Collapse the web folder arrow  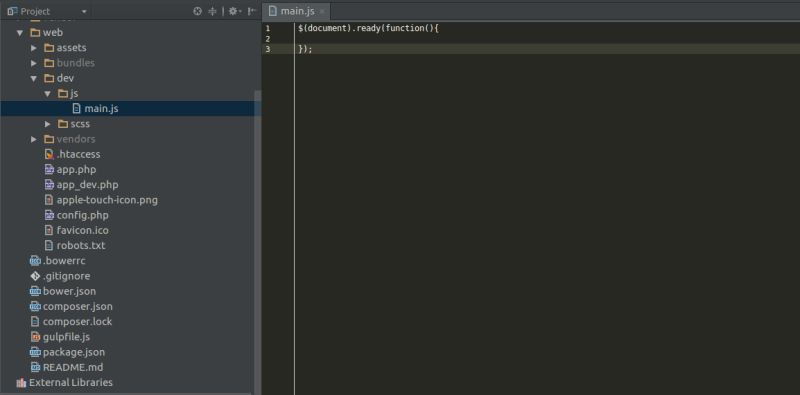click(x=20, y=33)
